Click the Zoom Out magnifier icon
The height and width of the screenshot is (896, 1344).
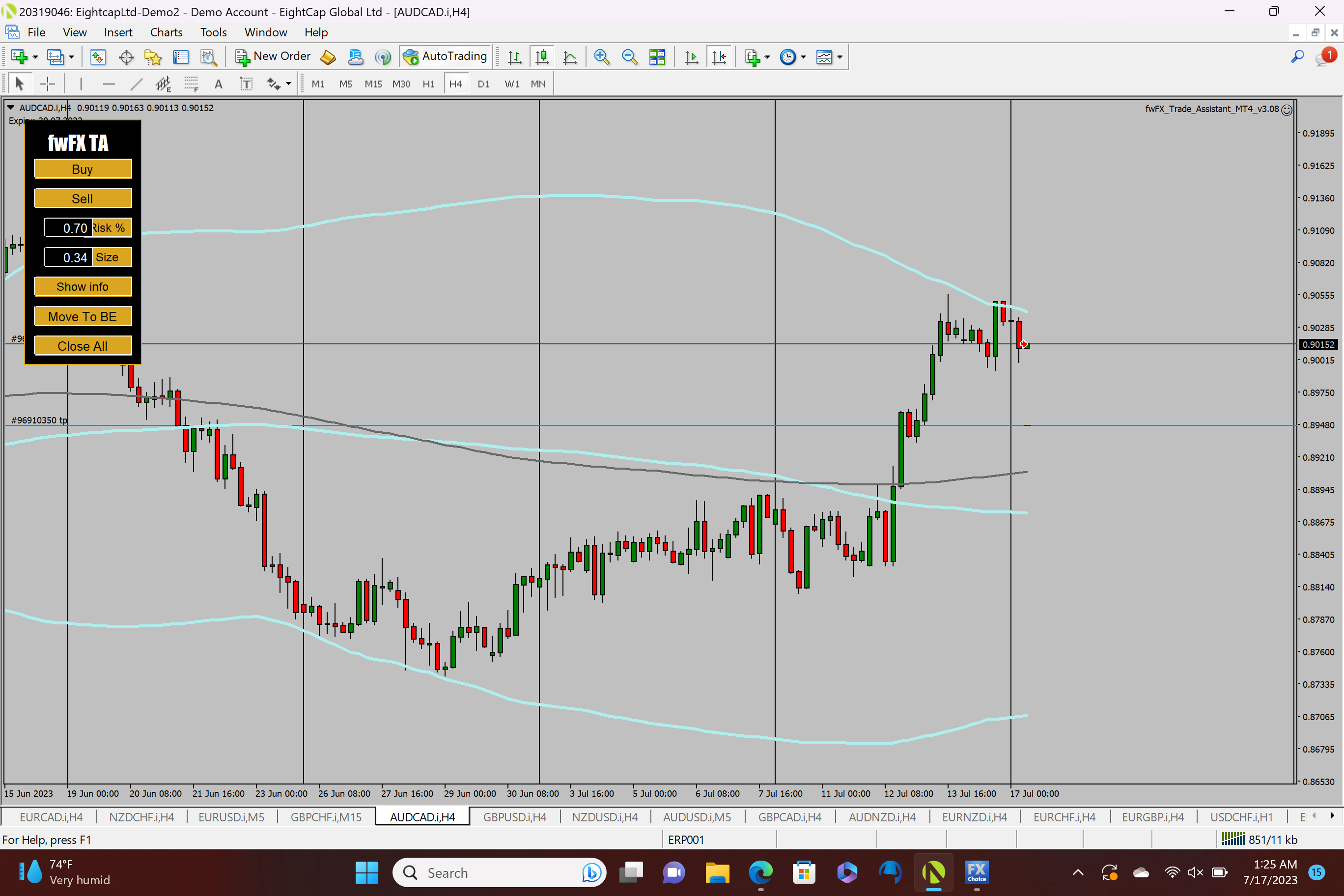(629, 56)
